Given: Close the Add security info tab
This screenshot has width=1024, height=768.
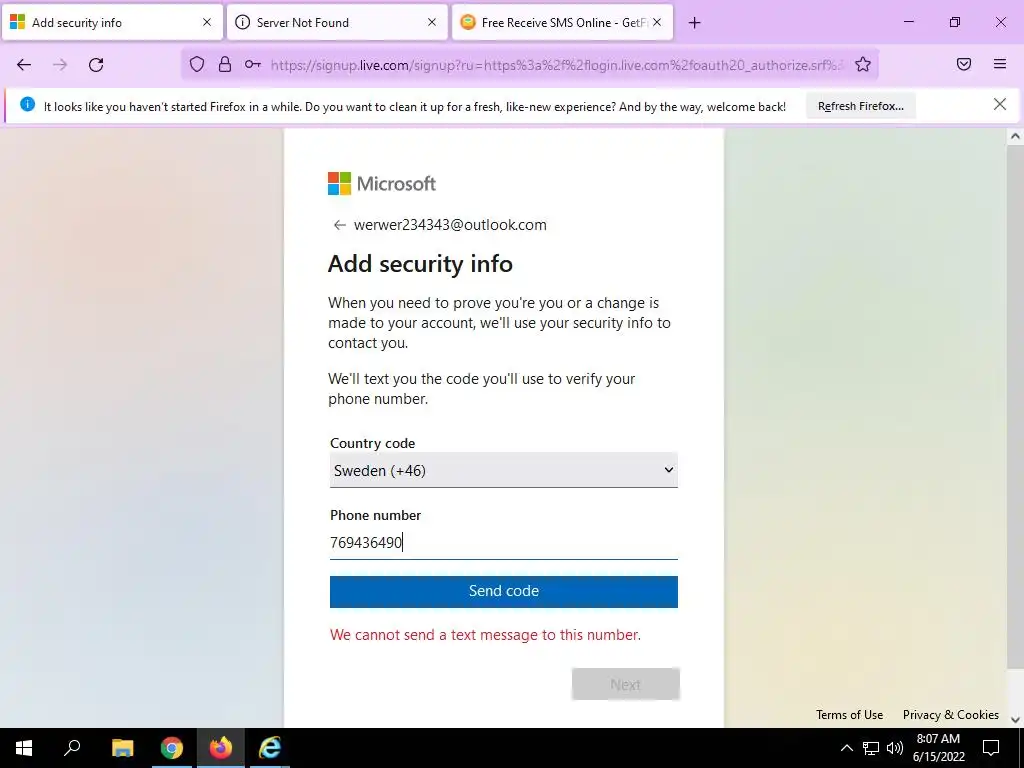Looking at the screenshot, I should click(206, 22).
